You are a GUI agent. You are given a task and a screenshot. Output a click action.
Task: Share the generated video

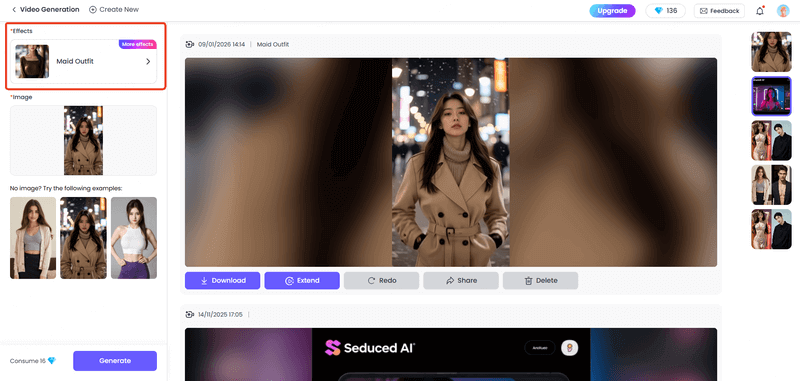[461, 281]
